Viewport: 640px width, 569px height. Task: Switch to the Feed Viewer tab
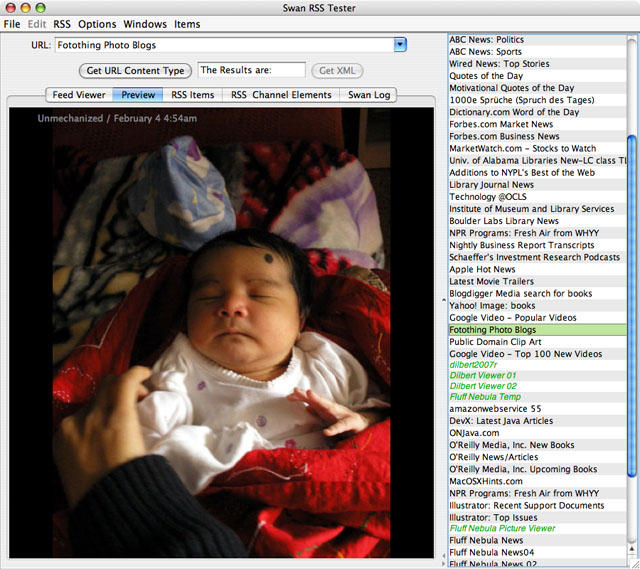[79, 95]
